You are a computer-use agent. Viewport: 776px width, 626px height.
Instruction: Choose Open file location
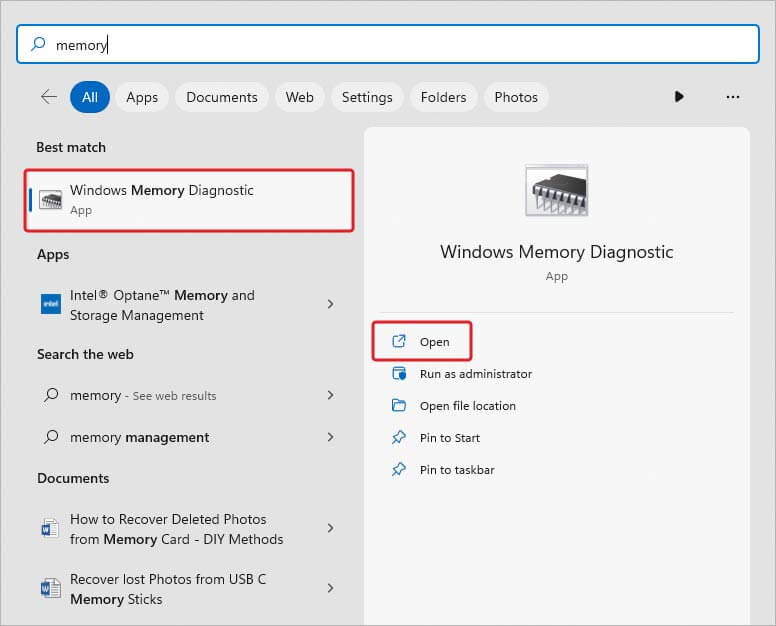pyautogui.click(x=468, y=406)
